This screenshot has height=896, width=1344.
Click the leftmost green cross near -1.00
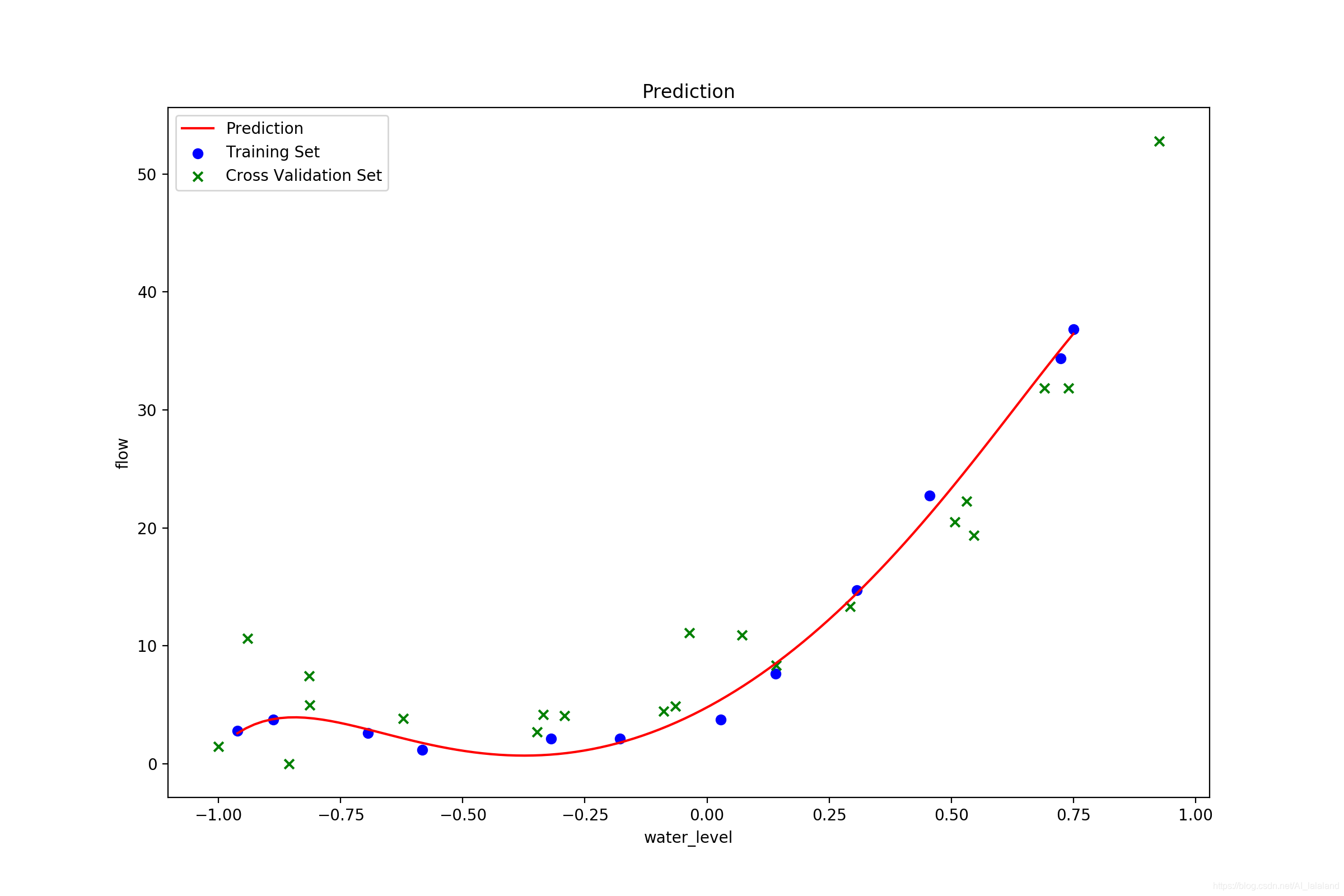[x=218, y=747]
